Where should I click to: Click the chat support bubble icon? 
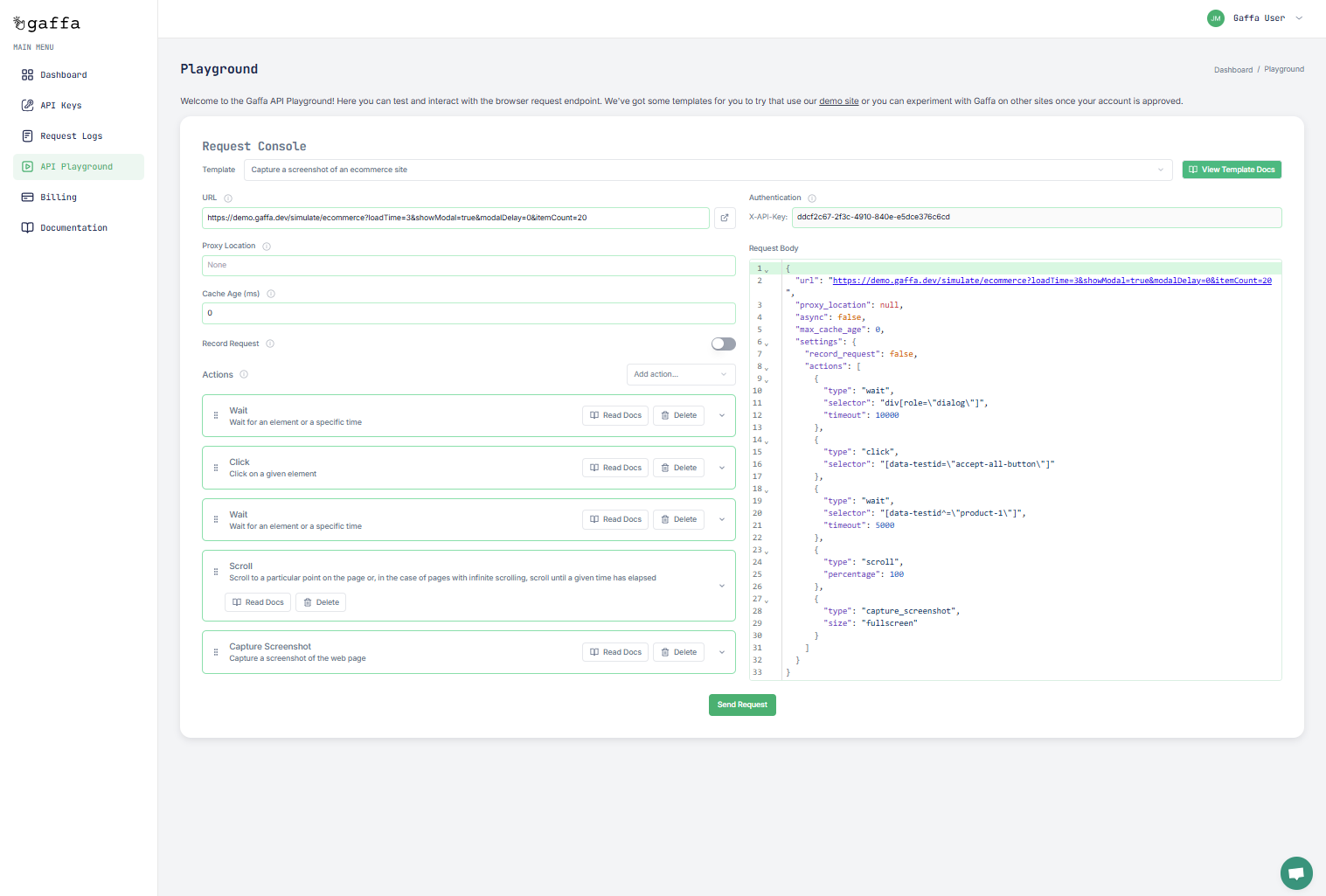coord(1296,872)
